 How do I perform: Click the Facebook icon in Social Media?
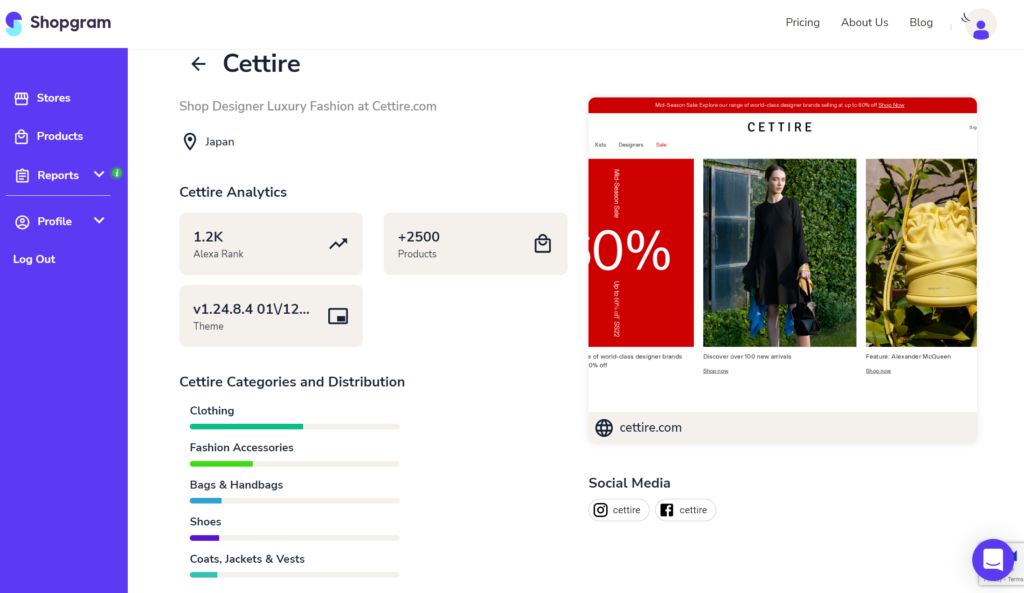coord(666,510)
